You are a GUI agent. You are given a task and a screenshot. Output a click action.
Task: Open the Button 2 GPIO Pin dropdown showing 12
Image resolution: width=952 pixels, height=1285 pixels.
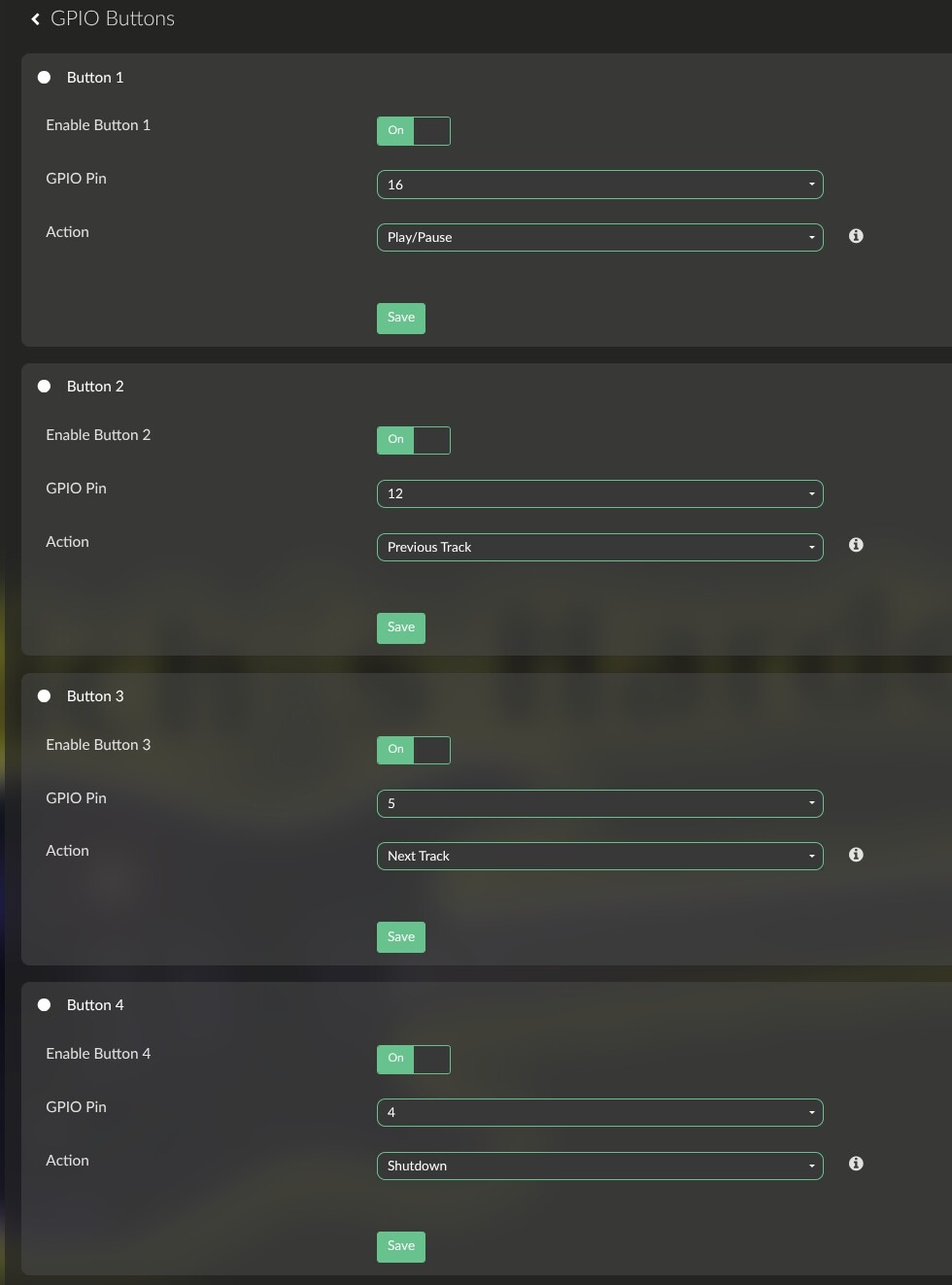(600, 493)
